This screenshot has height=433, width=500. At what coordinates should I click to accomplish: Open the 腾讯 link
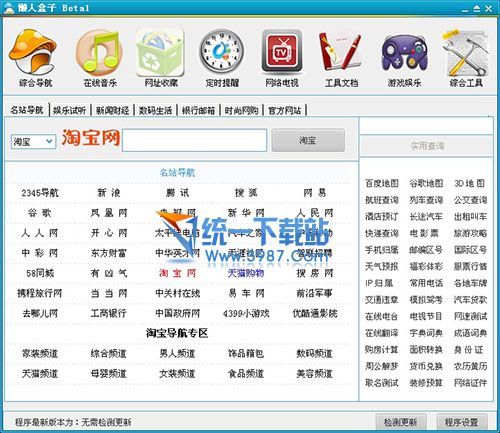(x=177, y=193)
